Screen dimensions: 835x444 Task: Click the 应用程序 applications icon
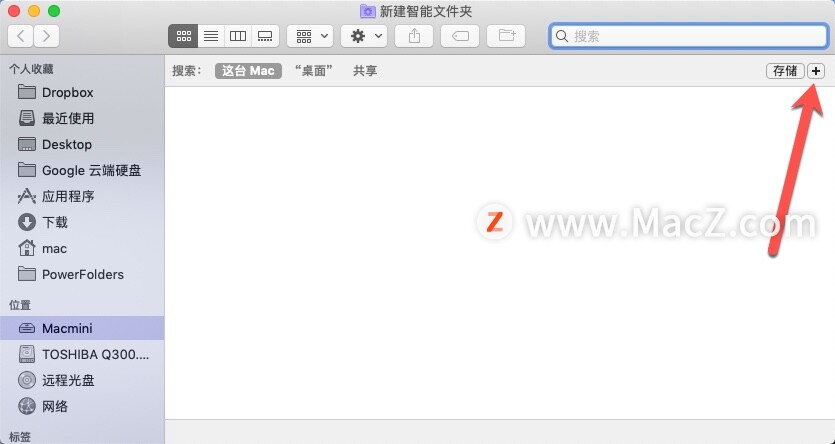[x=27, y=196]
